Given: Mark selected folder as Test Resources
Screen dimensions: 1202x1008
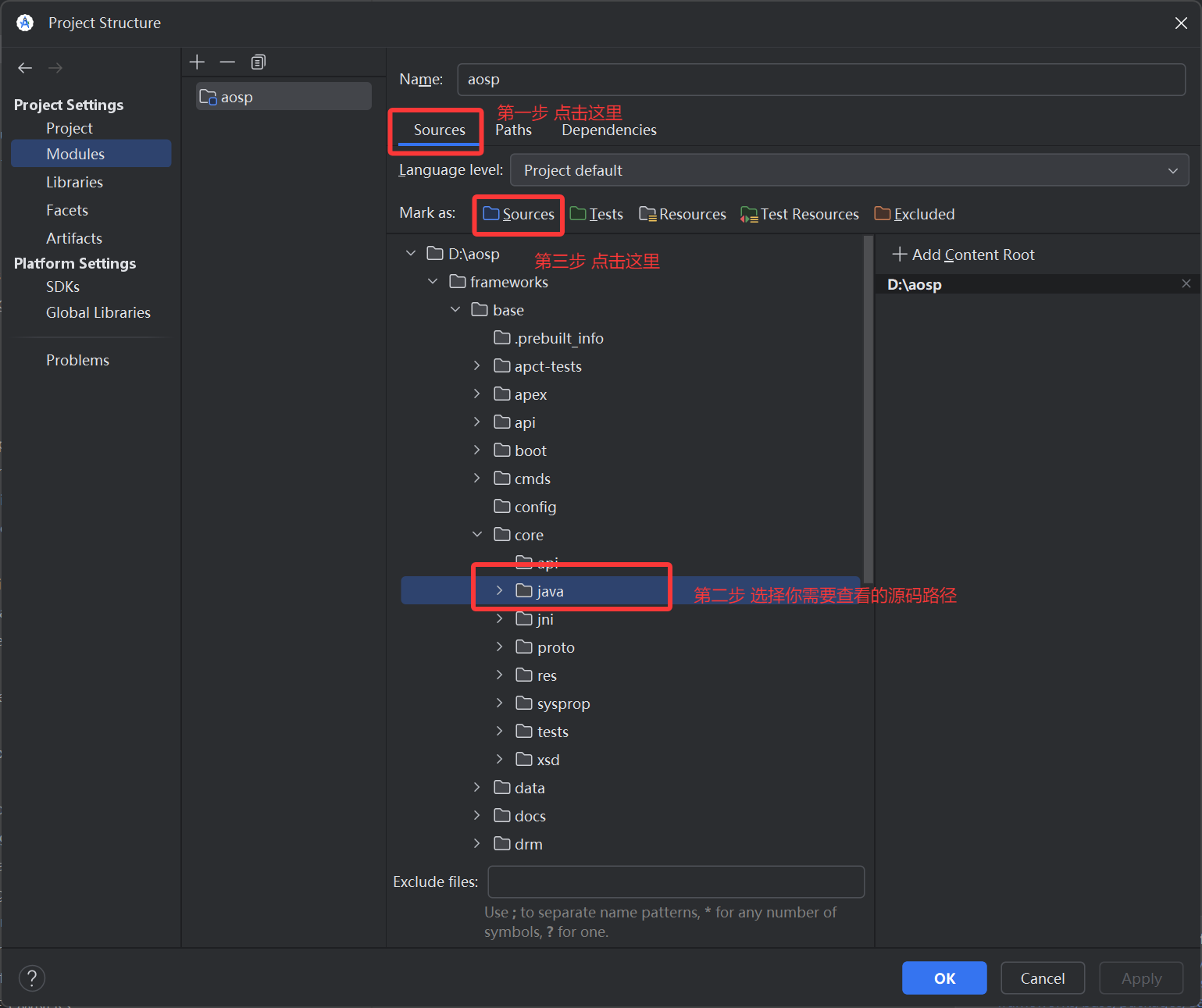Looking at the screenshot, I should coord(800,214).
